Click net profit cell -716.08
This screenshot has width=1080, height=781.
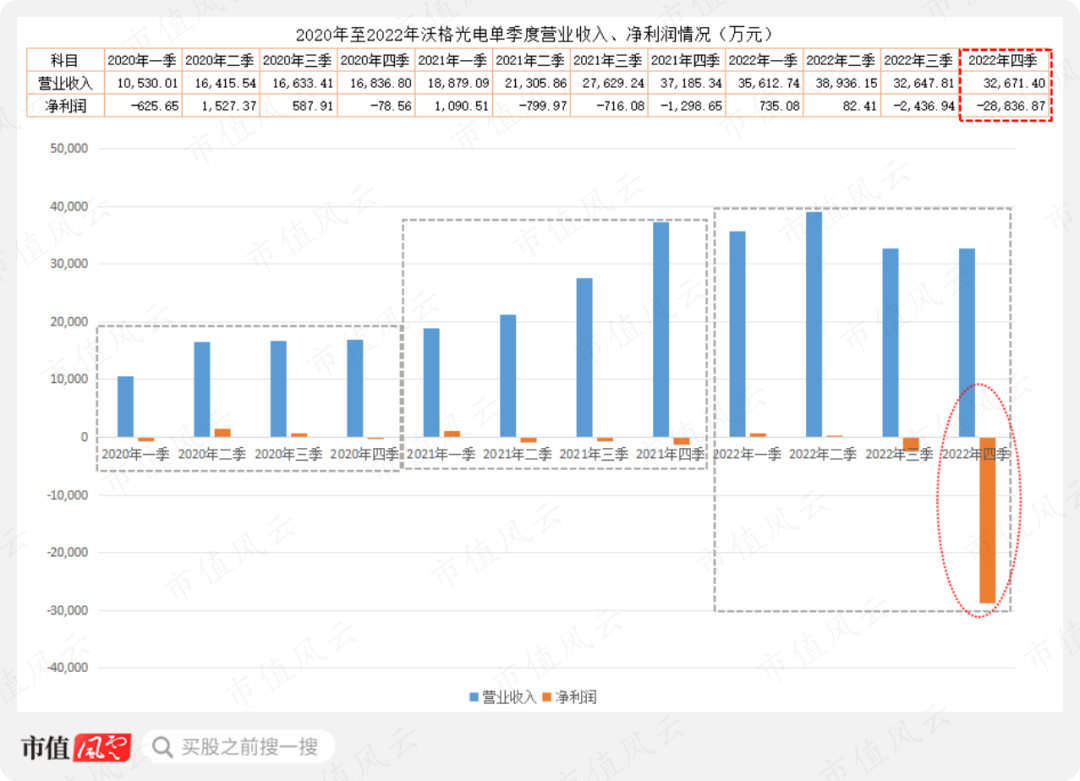(x=609, y=105)
